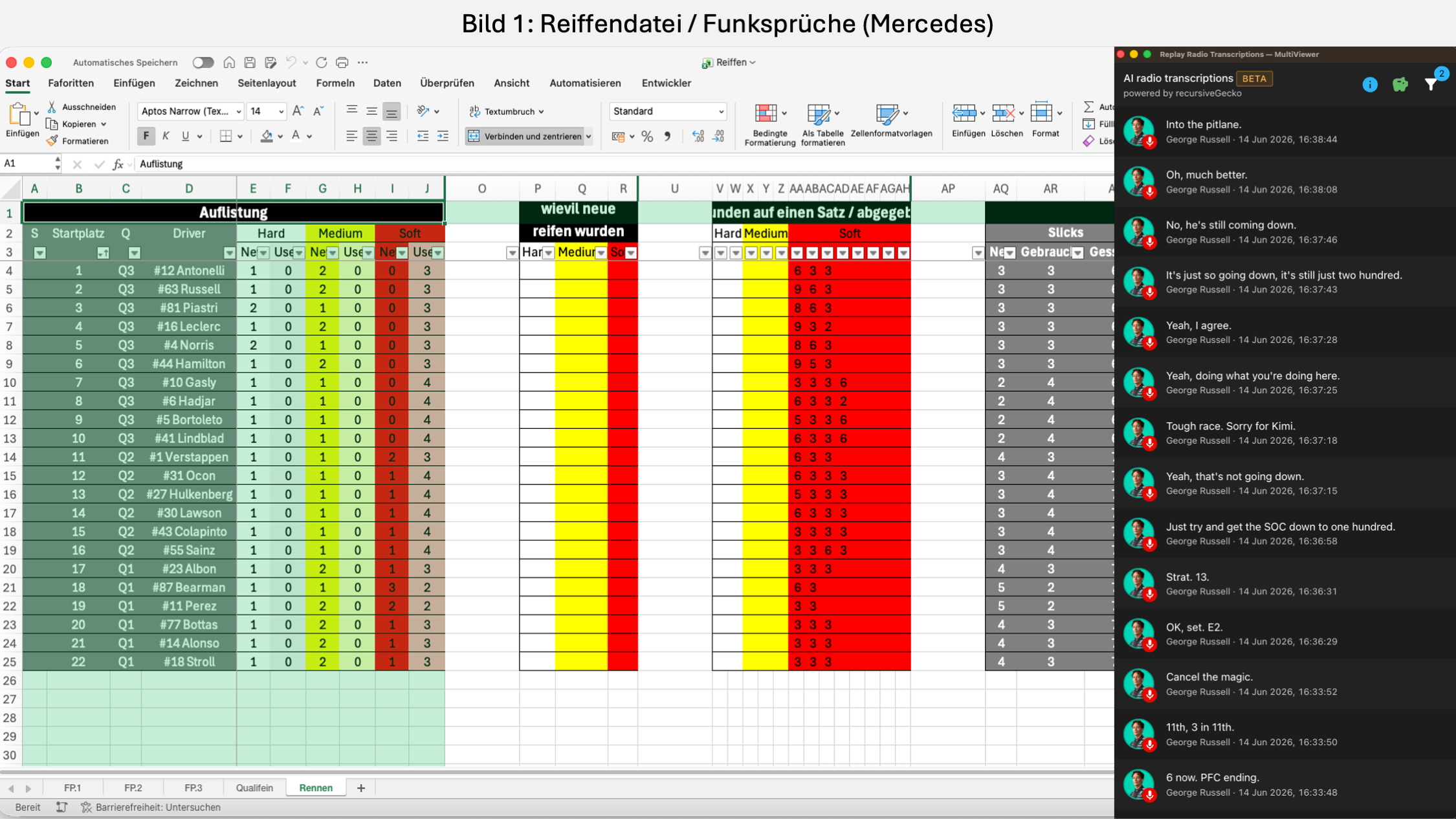Select align left icon
This screenshot has width=1456, height=819.
coord(351,136)
